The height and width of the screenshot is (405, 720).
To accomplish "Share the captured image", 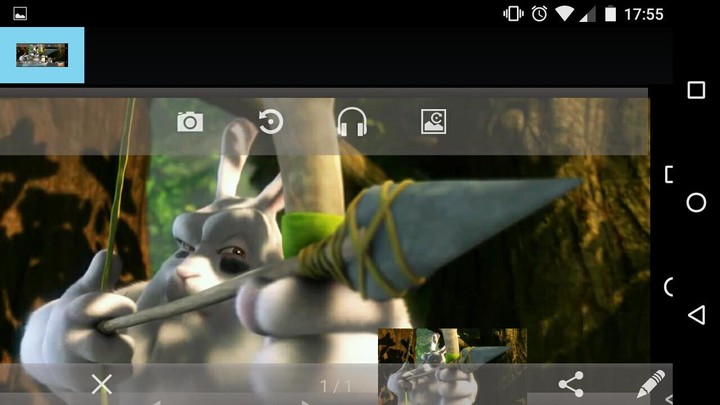I will tap(571, 384).
